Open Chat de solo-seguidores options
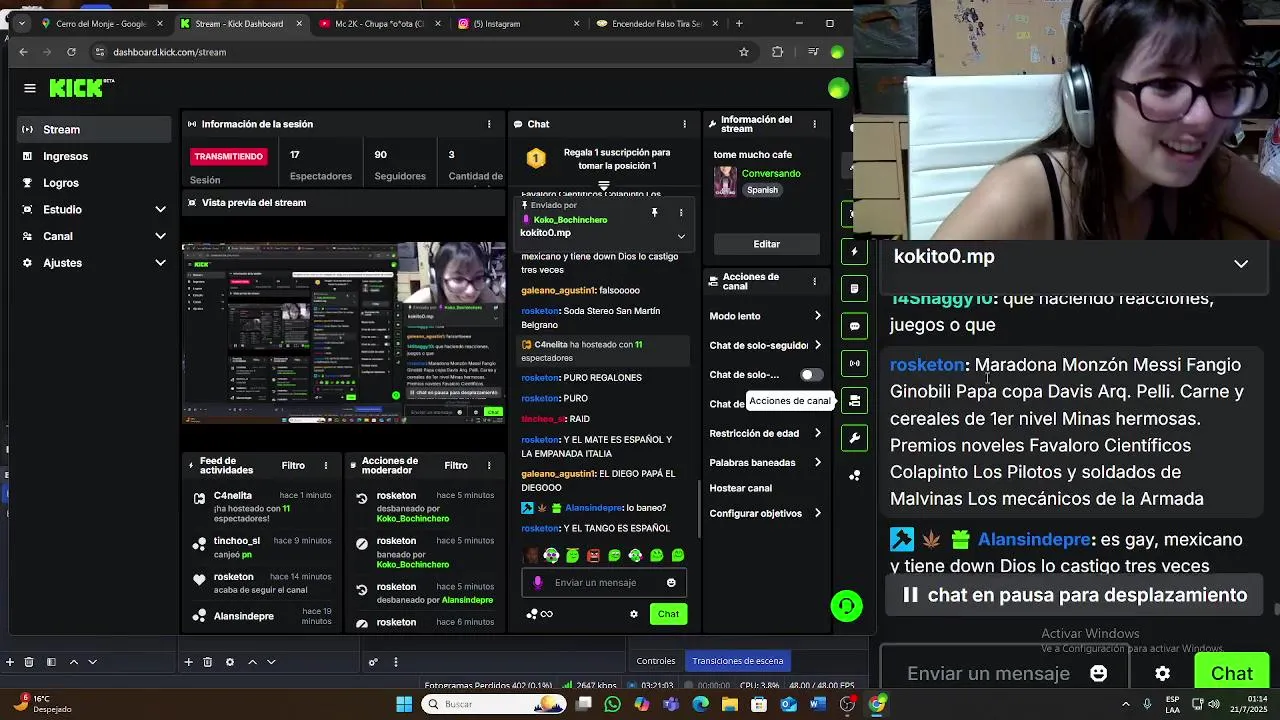Viewport: 1280px width, 720px height. pyautogui.click(x=766, y=345)
